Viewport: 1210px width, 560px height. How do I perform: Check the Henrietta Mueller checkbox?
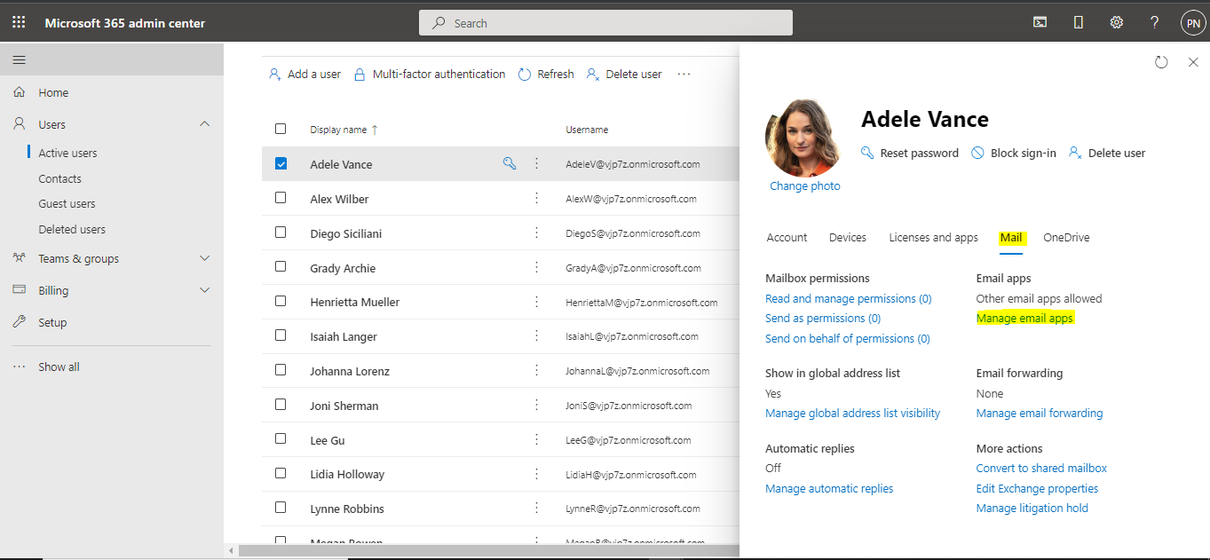(280, 302)
